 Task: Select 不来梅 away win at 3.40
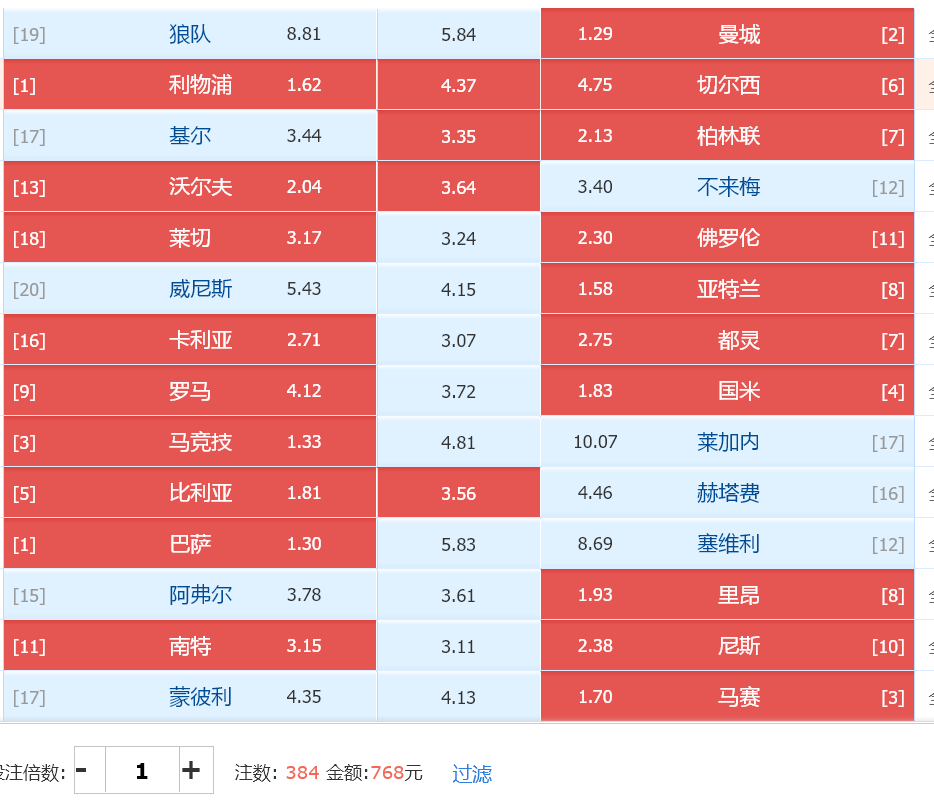pyautogui.click(x=727, y=187)
